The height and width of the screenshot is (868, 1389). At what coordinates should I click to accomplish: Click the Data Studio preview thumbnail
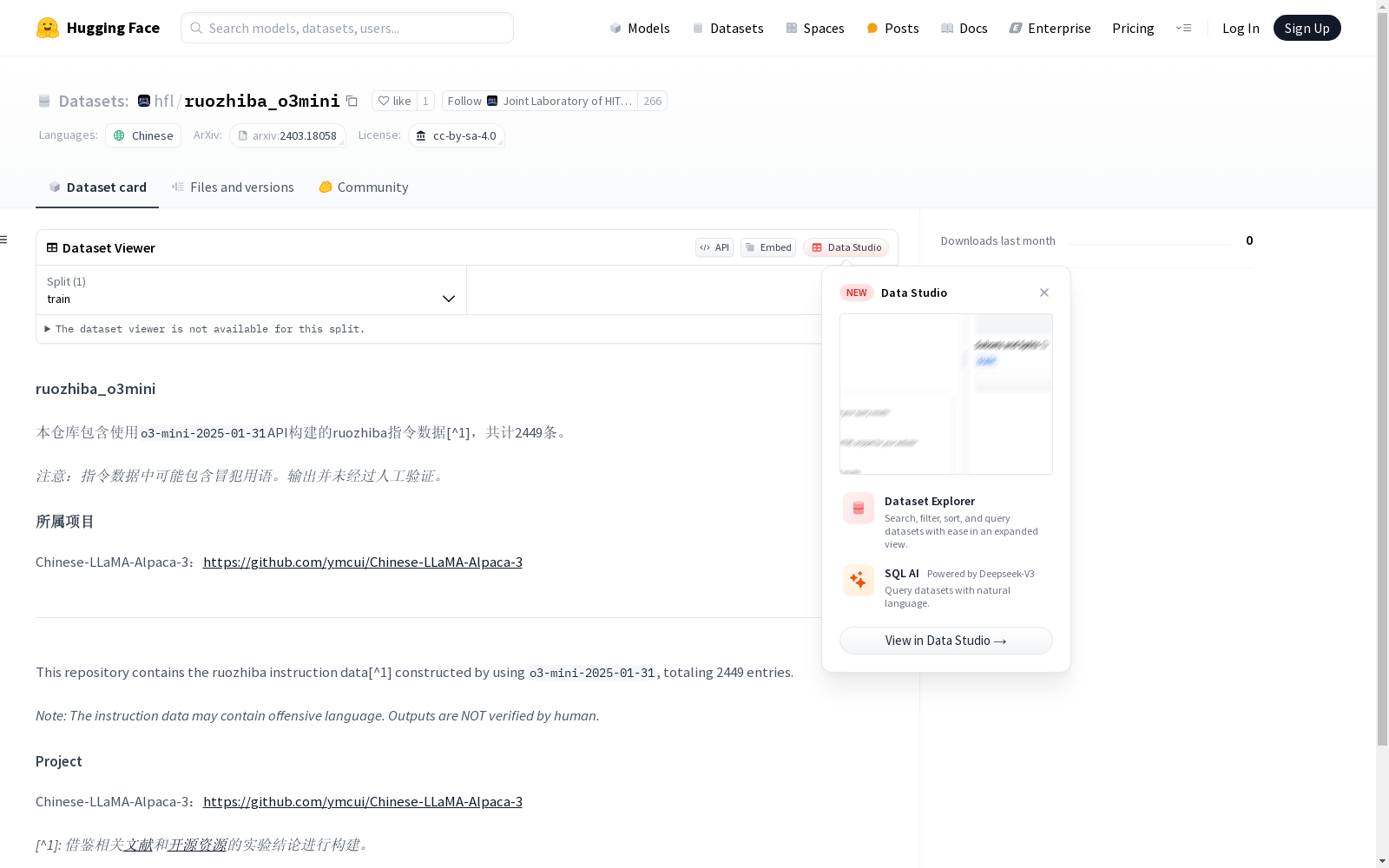click(946, 394)
